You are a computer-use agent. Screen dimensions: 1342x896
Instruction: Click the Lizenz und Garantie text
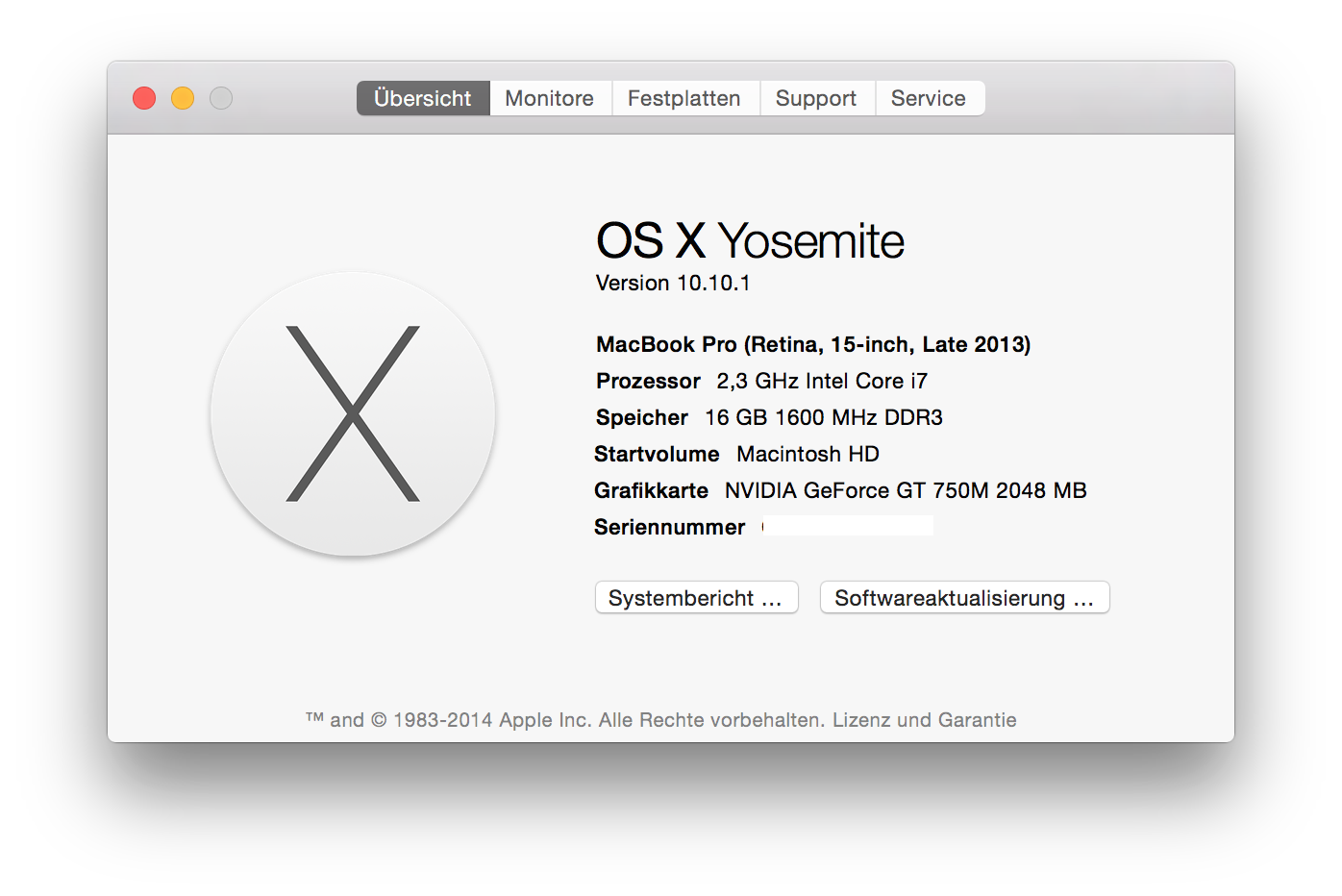point(925,720)
